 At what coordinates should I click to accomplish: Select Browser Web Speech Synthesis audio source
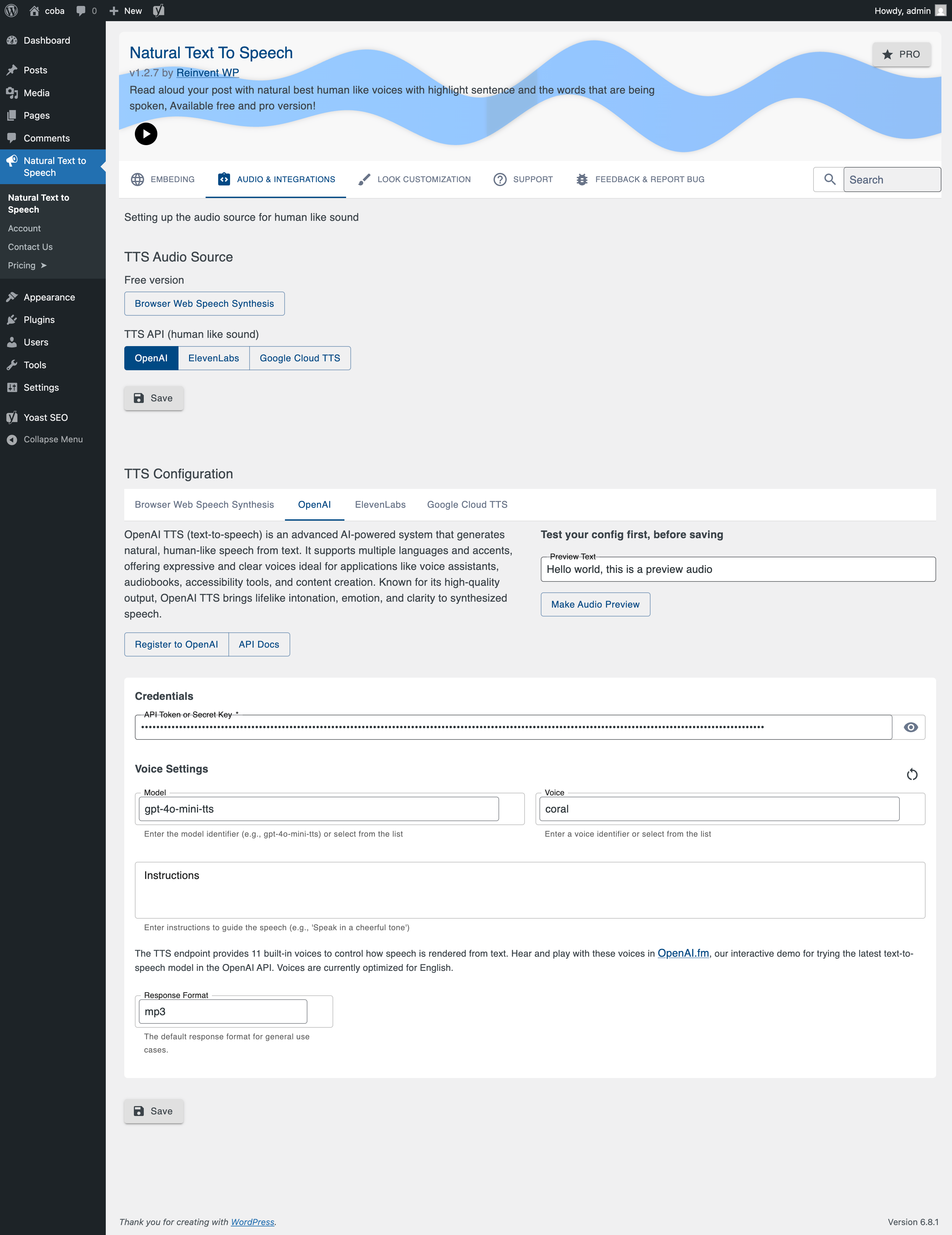pos(204,304)
